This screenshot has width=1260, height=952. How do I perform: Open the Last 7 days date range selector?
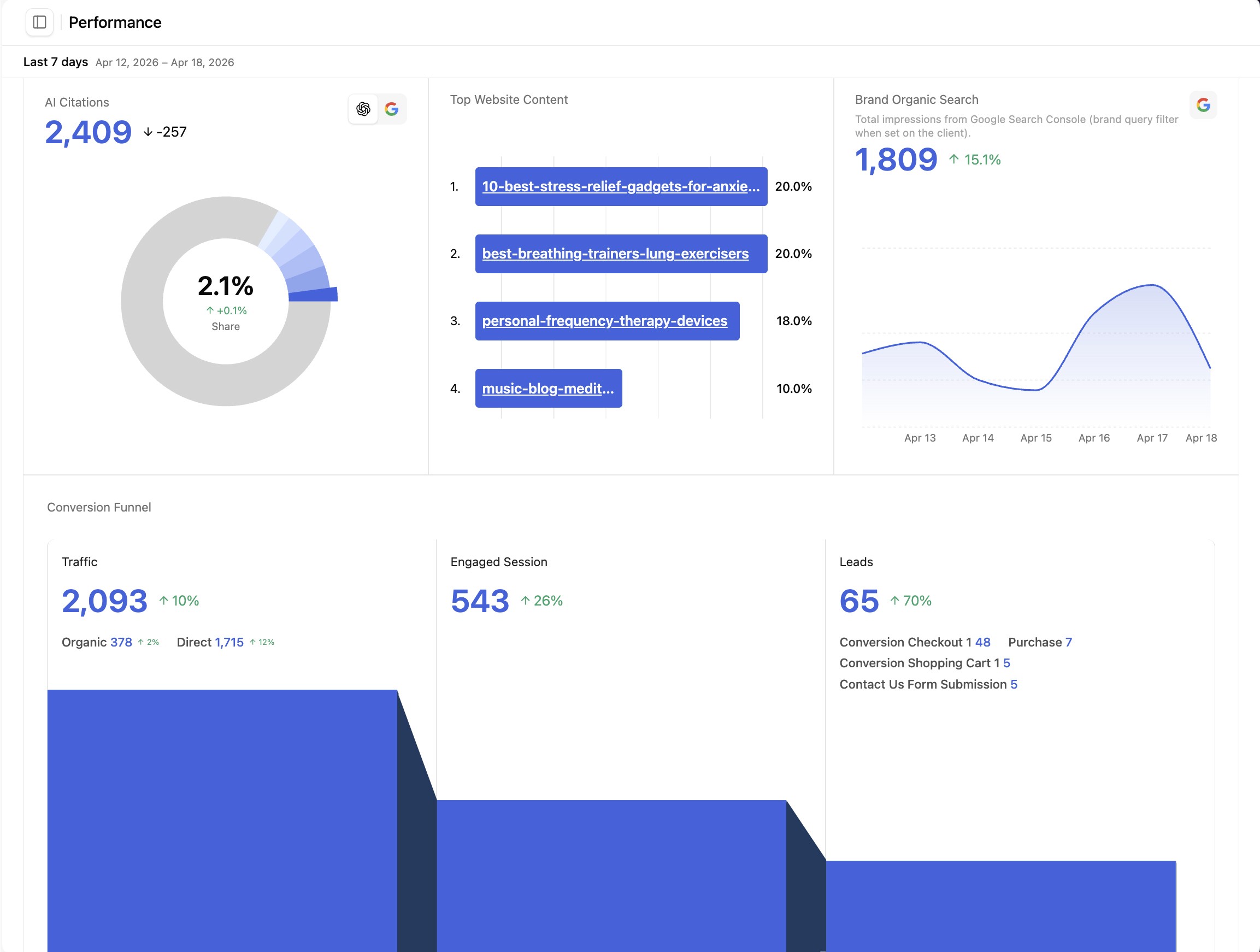coord(56,62)
